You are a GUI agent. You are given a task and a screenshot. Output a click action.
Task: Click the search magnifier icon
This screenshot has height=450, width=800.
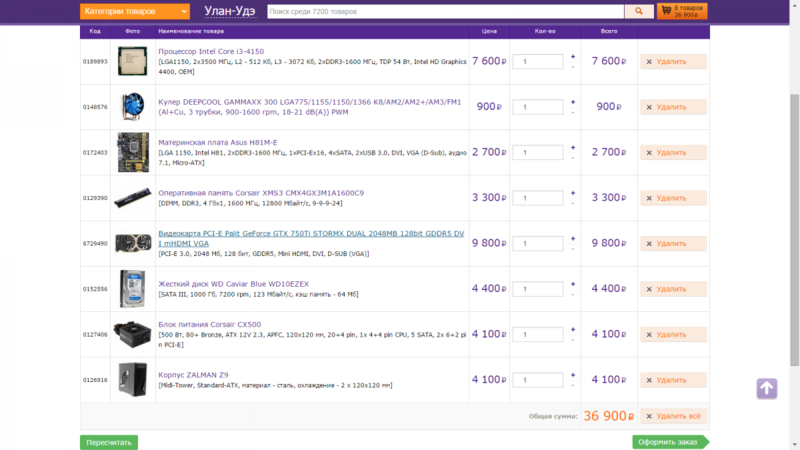point(638,11)
